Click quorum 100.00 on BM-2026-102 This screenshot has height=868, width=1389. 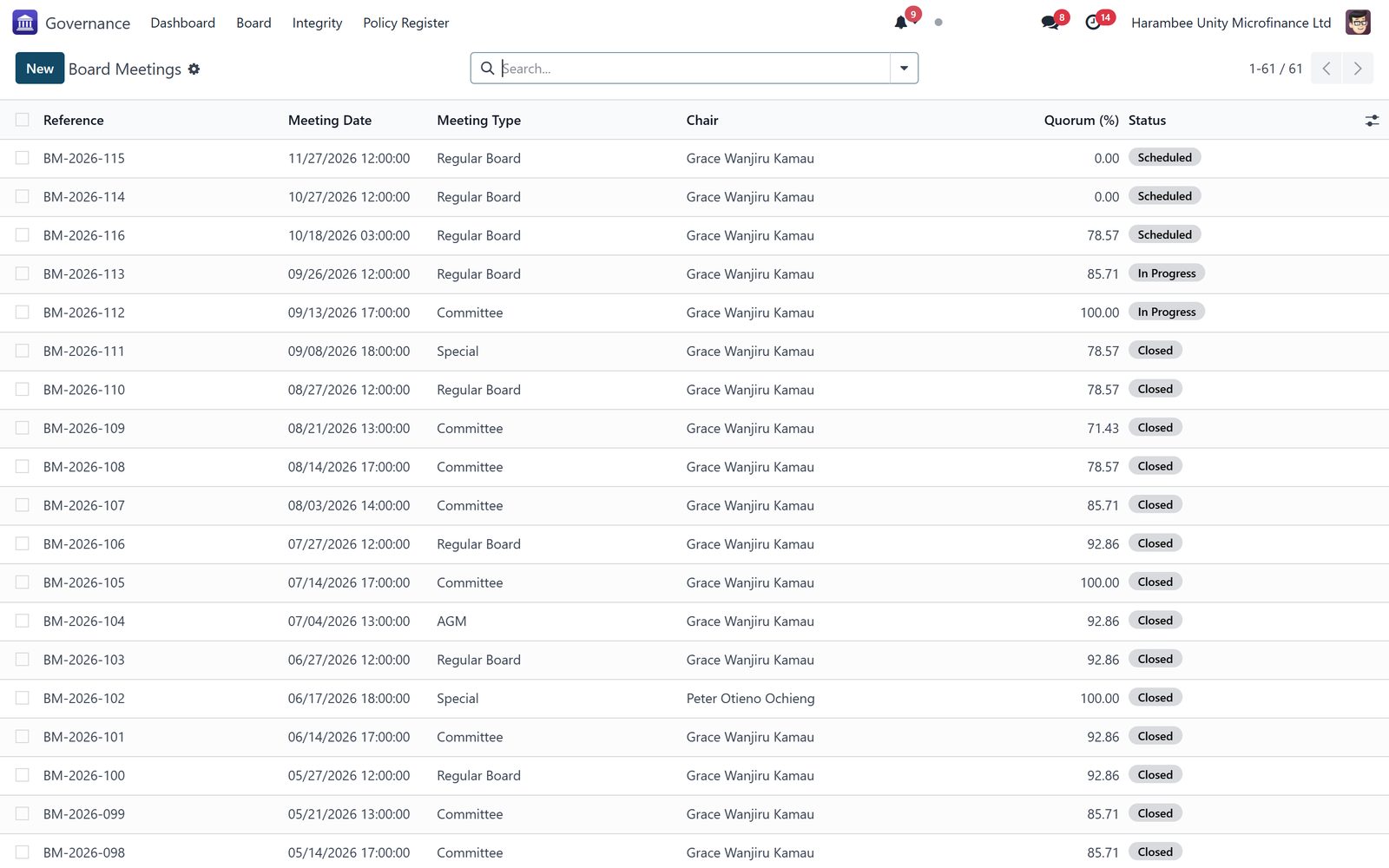pyautogui.click(x=1099, y=699)
